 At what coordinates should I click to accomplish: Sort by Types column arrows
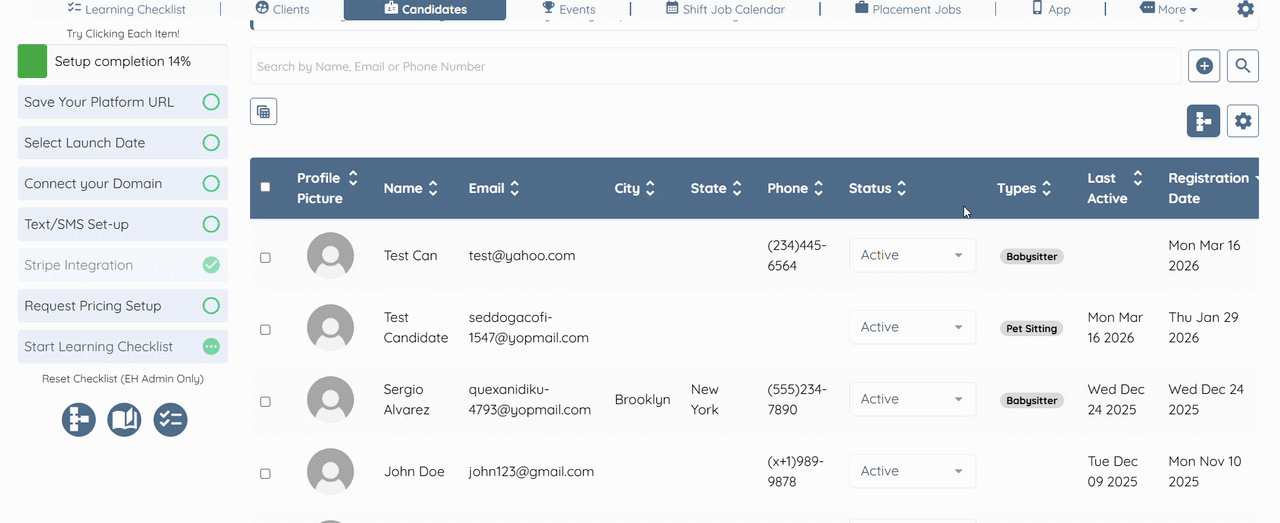click(x=1046, y=188)
